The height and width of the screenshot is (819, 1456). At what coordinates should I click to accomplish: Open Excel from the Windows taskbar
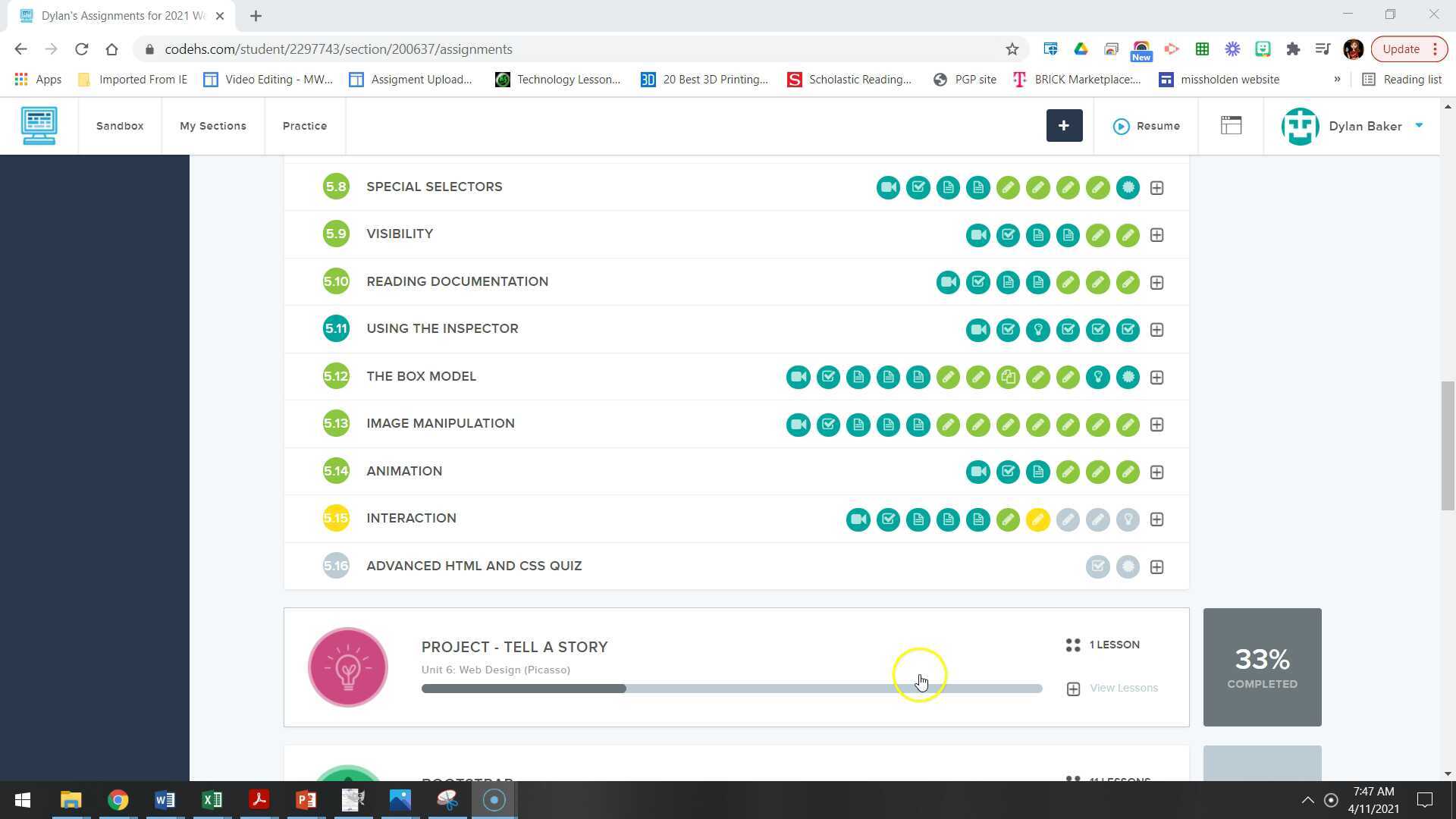(212, 800)
